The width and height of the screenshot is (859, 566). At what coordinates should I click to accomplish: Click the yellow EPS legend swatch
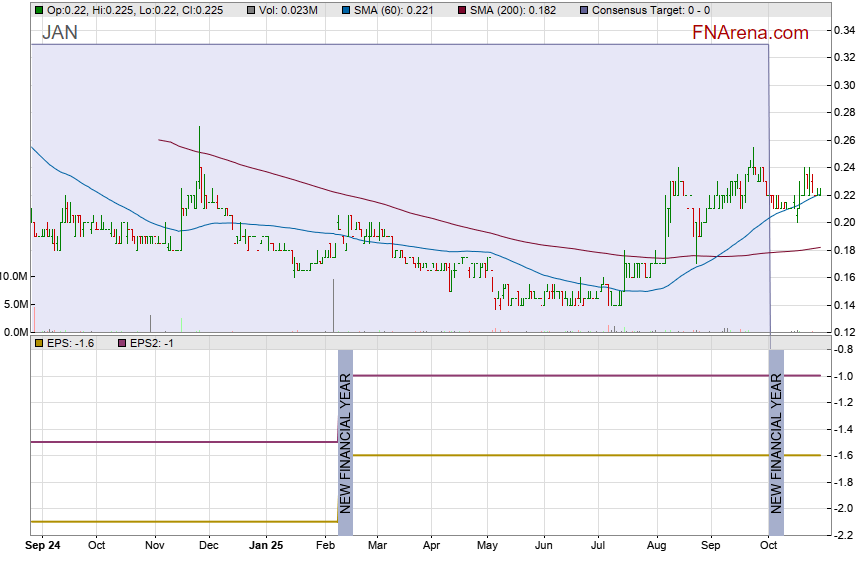pyautogui.click(x=38, y=343)
